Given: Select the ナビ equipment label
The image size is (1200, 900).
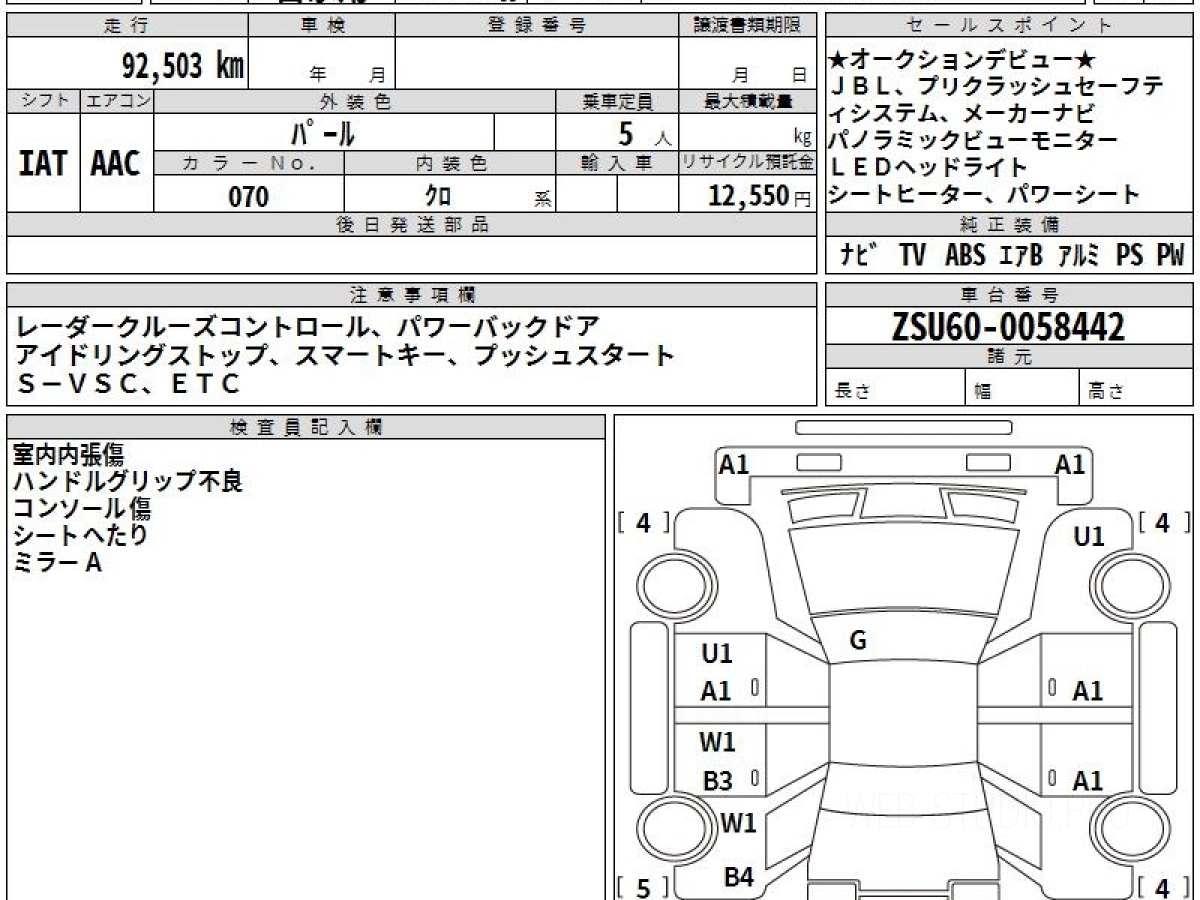Looking at the screenshot, I should point(859,255).
